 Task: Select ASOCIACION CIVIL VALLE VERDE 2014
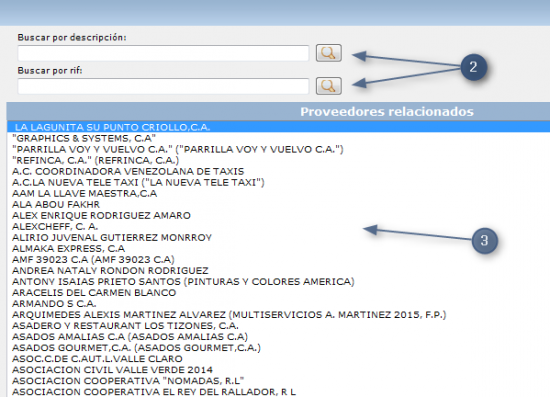(x=279, y=370)
